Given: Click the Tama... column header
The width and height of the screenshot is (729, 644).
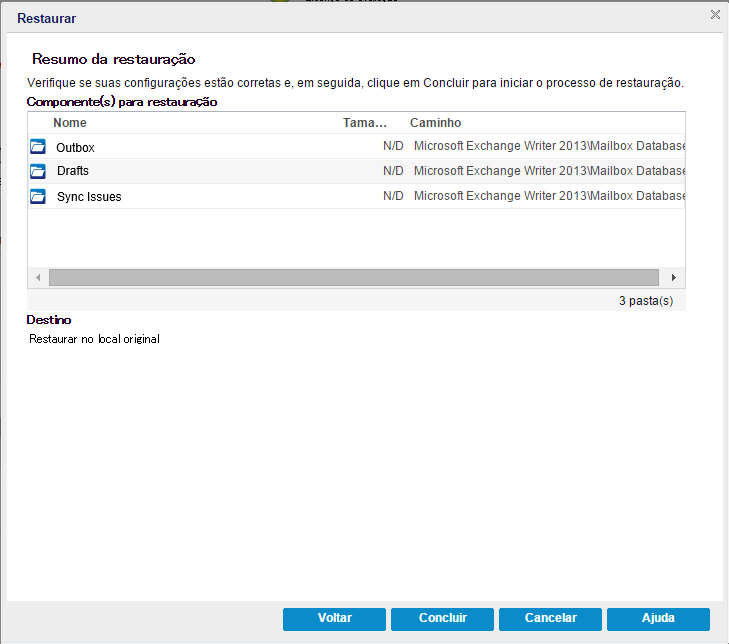Looking at the screenshot, I should [x=364, y=123].
